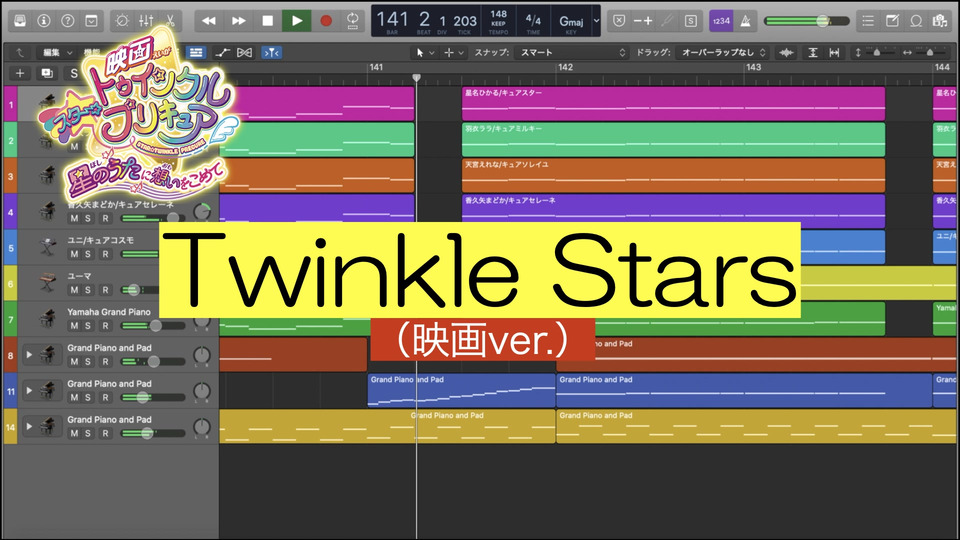Screen dimensions: 960x540
Task: Toggle the Flex bowtie button
Action: pos(244,53)
